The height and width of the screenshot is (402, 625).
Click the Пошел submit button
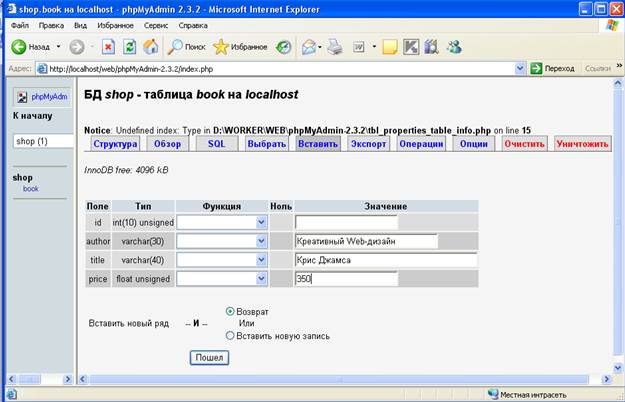(209, 357)
